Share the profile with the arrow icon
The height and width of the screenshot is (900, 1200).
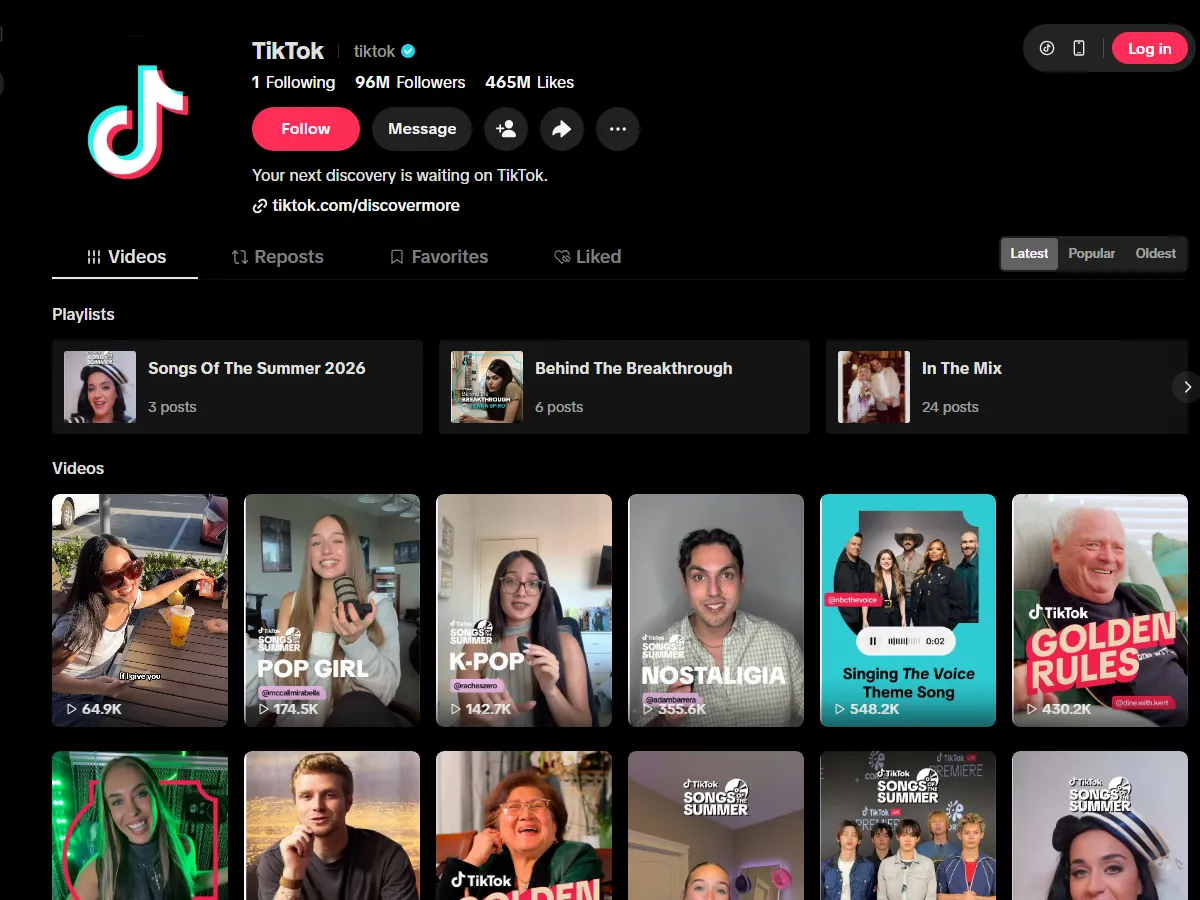coord(562,129)
